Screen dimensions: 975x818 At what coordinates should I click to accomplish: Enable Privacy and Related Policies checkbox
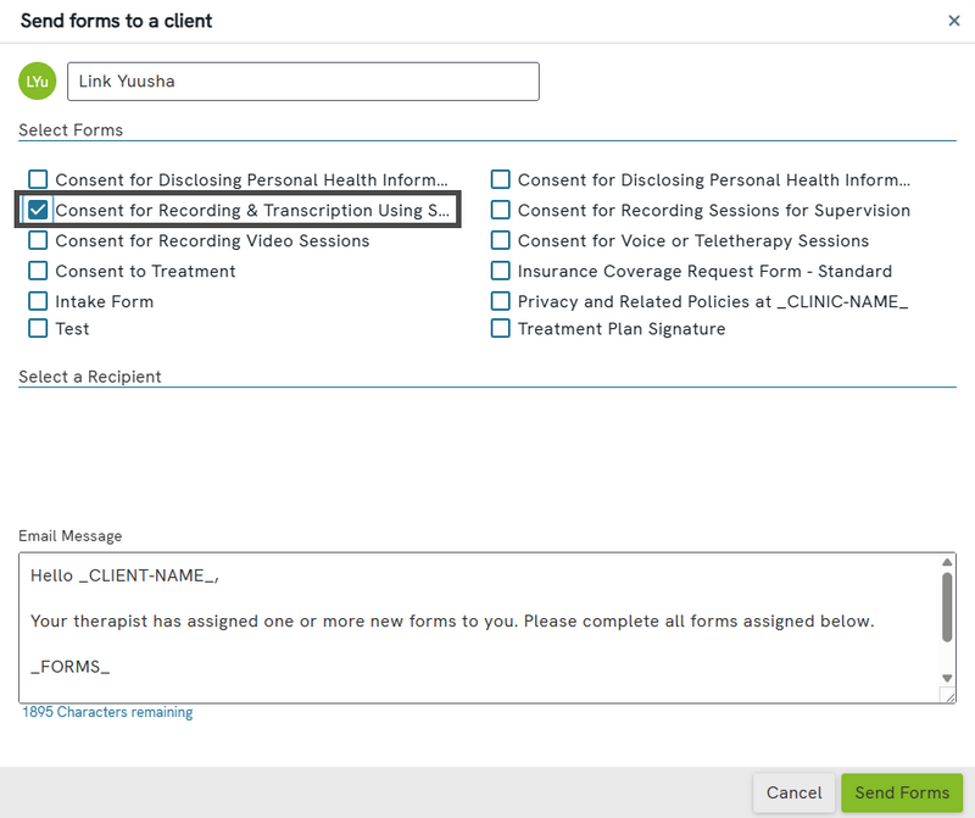pos(501,301)
